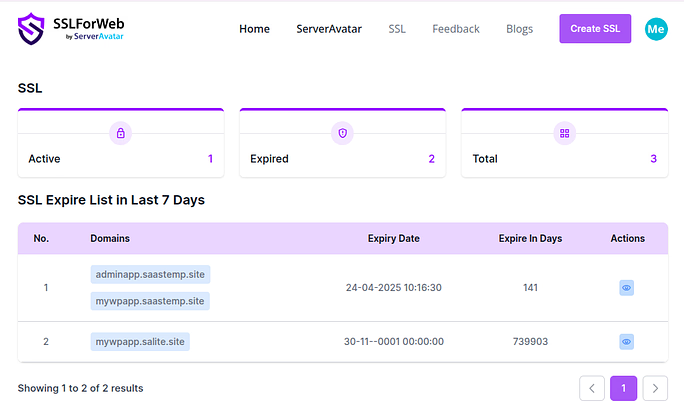View SSL details for adminapp.saastemp.site row
Screen dimensions: 684x413
tap(626, 288)
